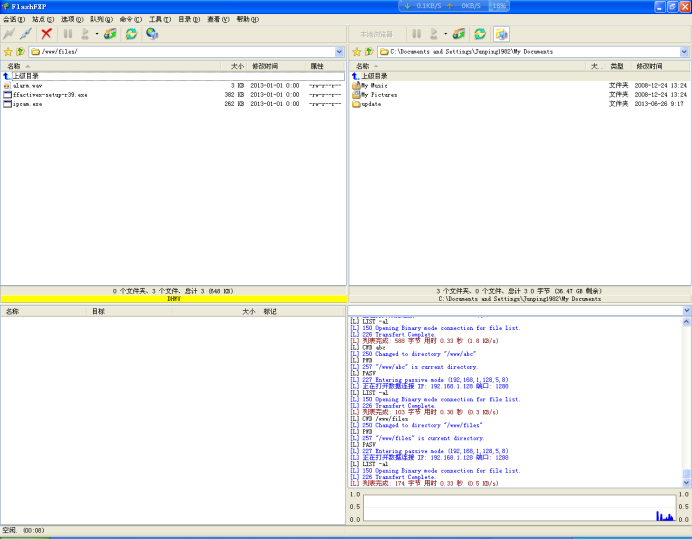Sort remote files by 修改时间 column
Screen dimensions: 692x539
265,66
